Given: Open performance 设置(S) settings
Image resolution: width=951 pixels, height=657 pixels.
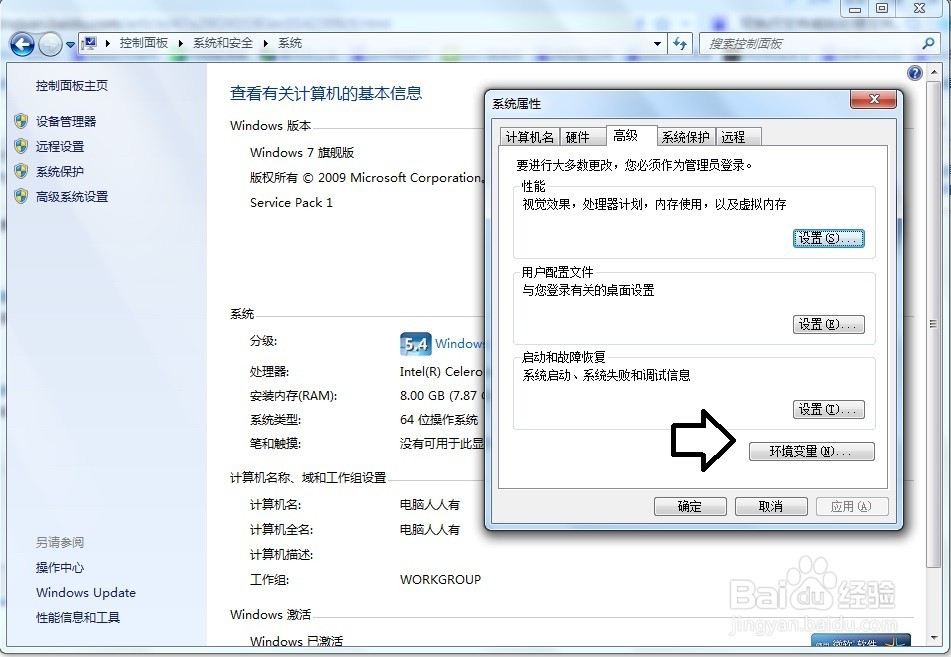Looking at the screenshot, I should tap(828, 238).
